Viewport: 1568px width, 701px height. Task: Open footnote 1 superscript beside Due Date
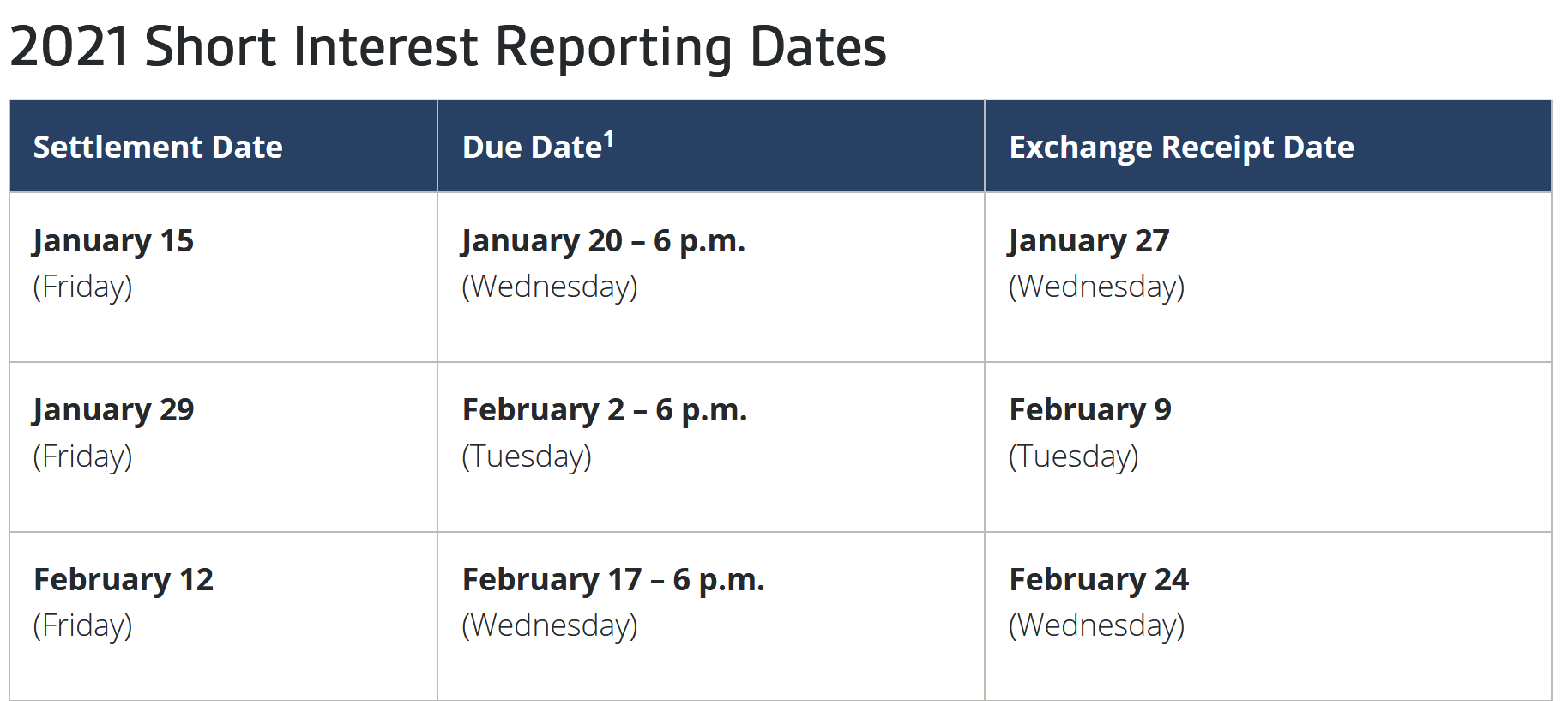click(609, 138)
